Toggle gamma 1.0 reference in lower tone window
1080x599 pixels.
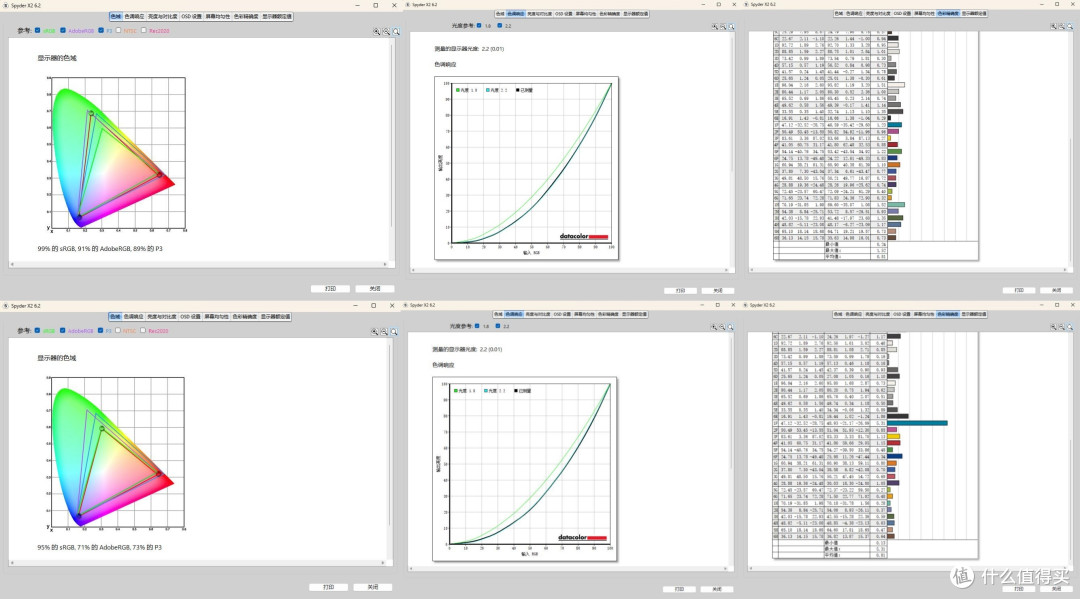point(477,326)
